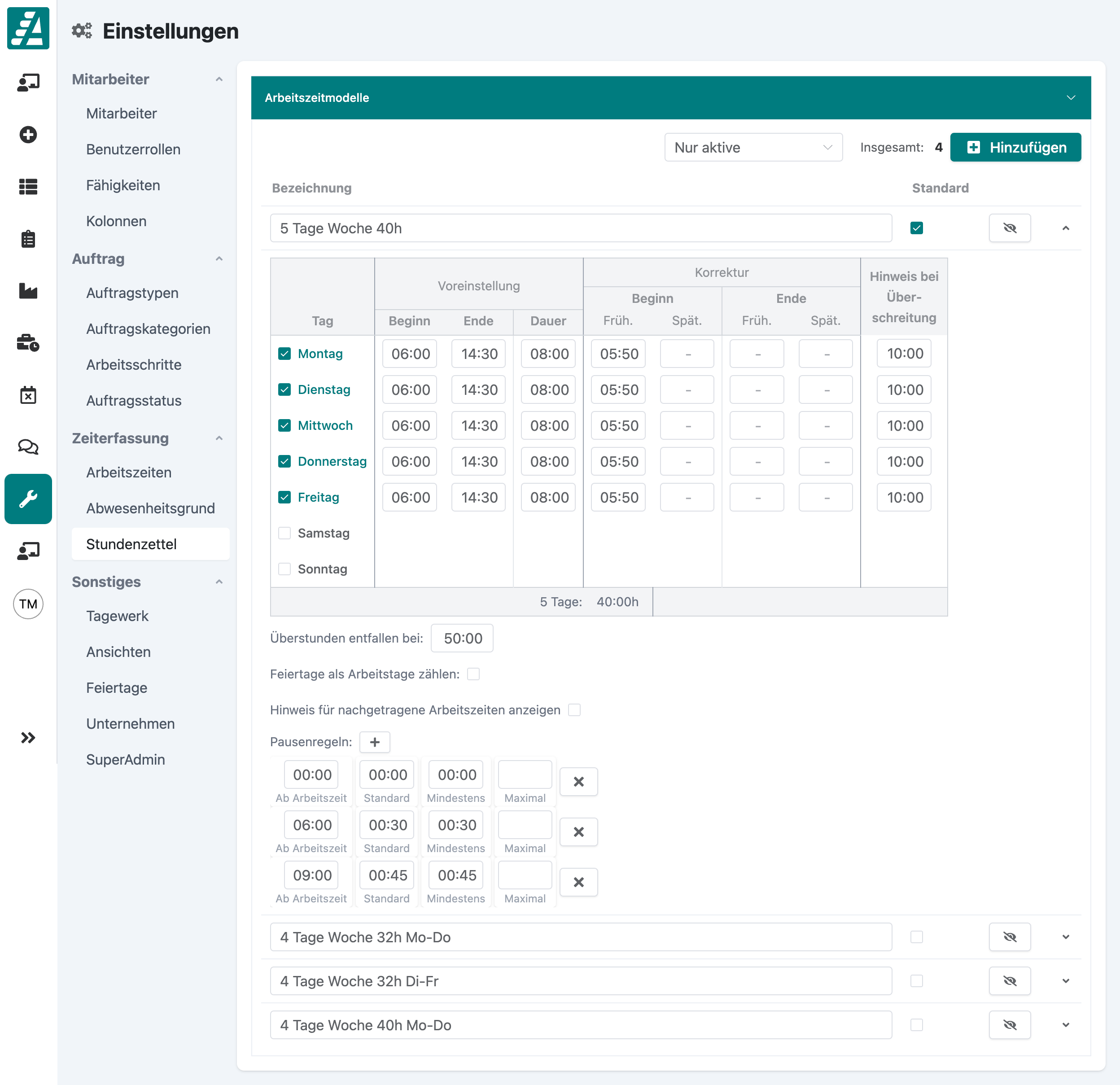Open the calendar with X sidebar icon
Viewport: 1120px width, 1085px height.
tap(28, 395)
